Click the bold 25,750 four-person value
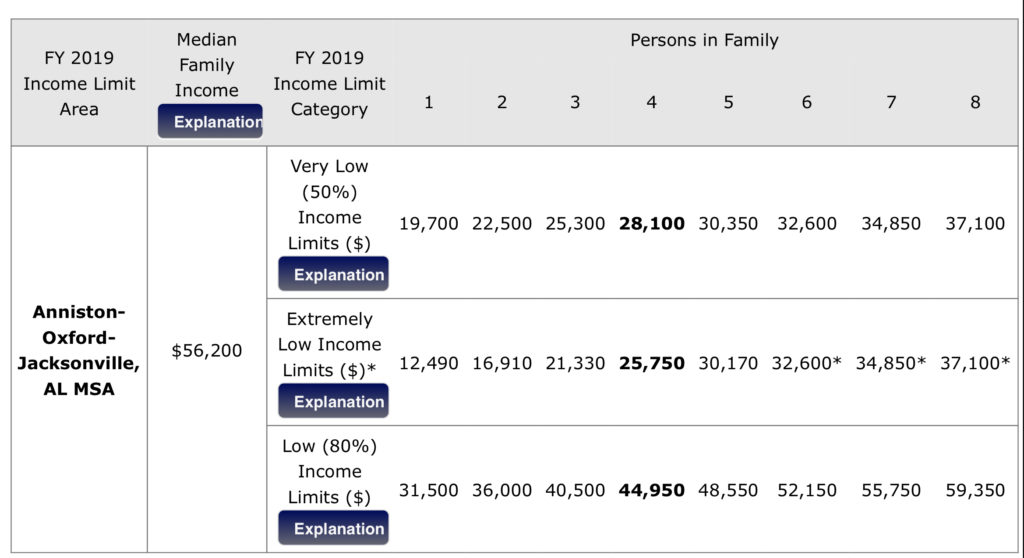This screenshot has width=1024, height=558. (652, 363)
